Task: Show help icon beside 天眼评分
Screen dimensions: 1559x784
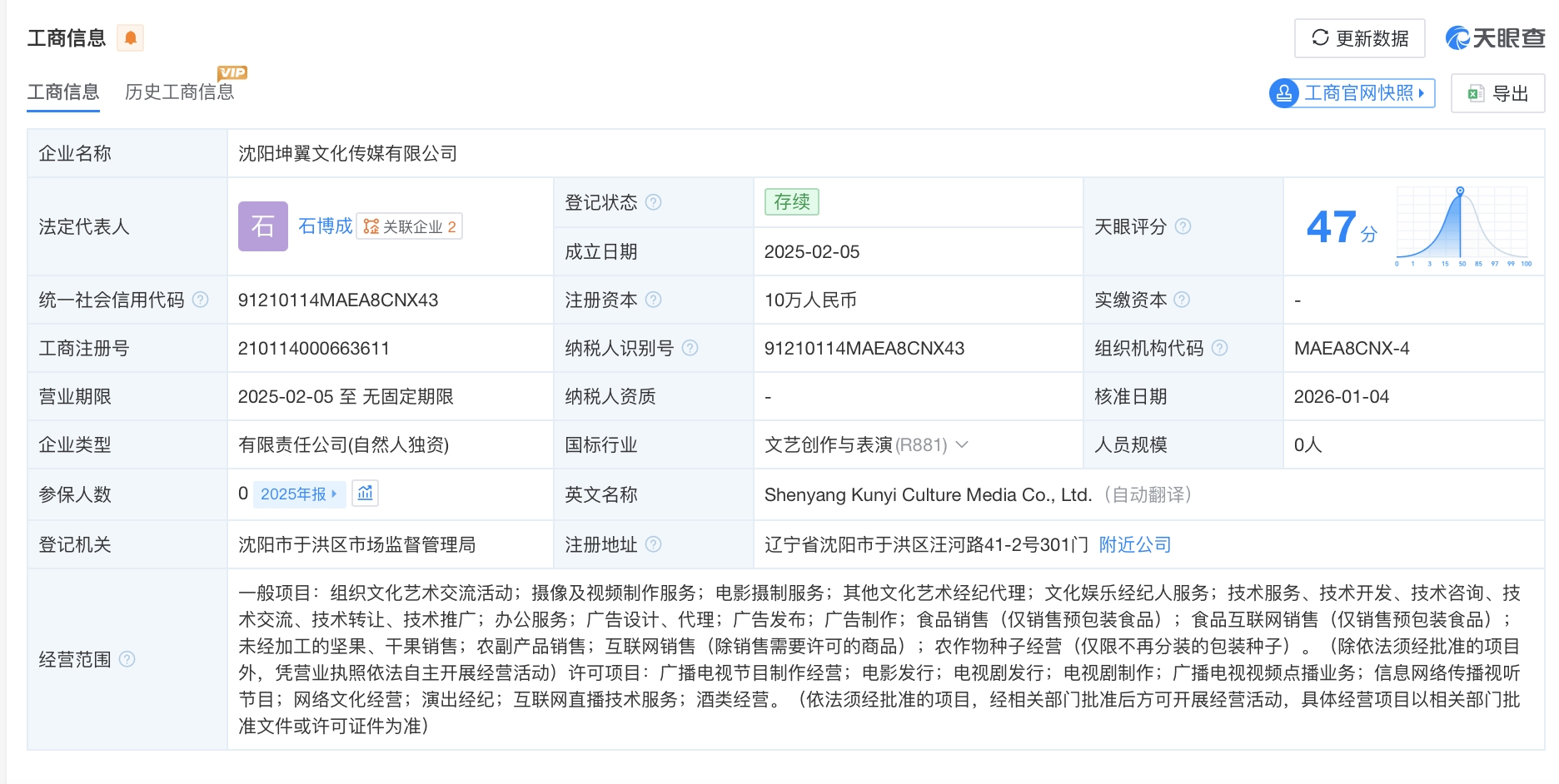Action: pyautogui.click(x=1183, y=226)
